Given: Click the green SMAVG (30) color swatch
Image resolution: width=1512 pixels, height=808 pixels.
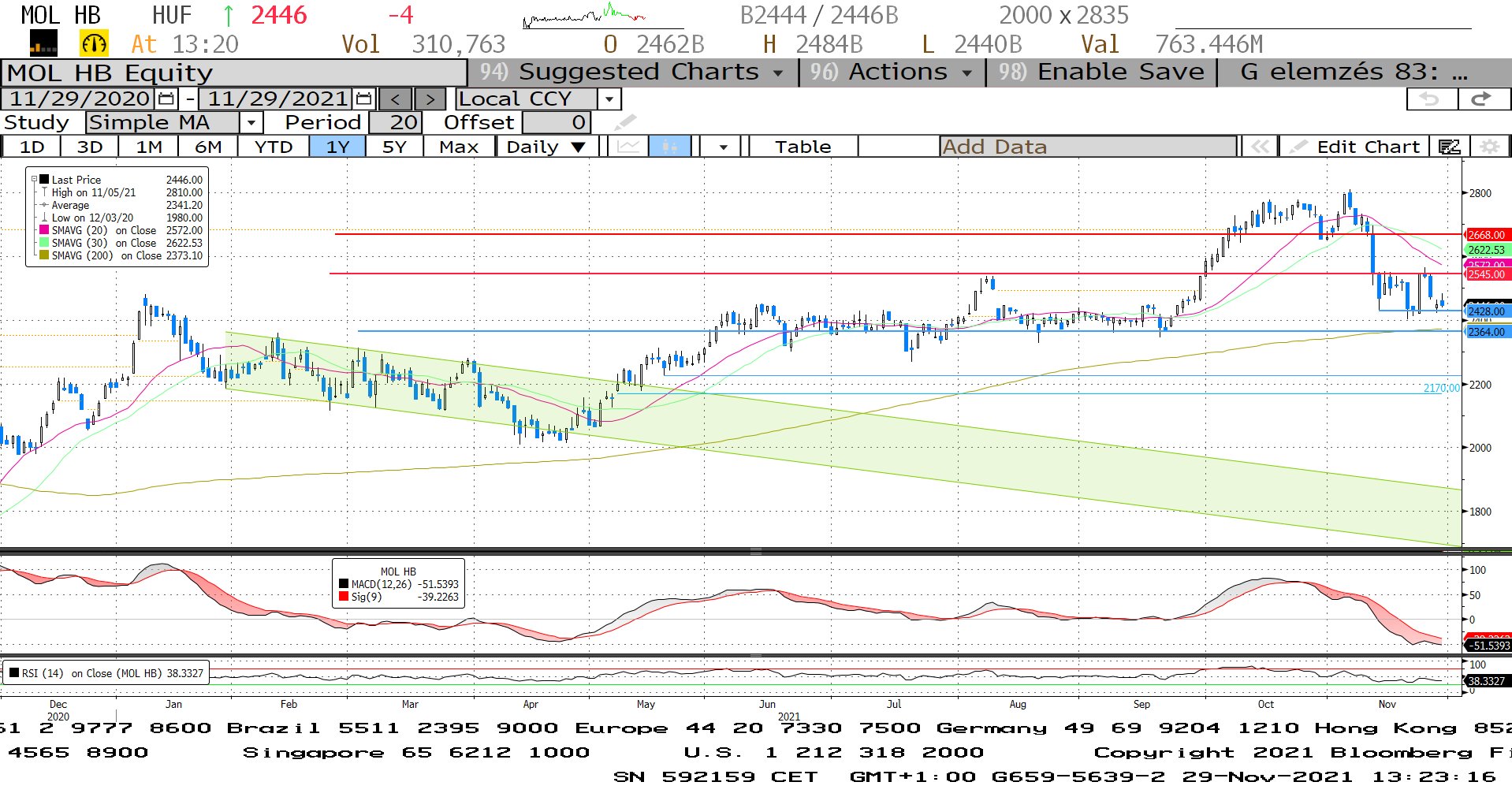Looking at the screenshot, I should [x=44, y=242].
